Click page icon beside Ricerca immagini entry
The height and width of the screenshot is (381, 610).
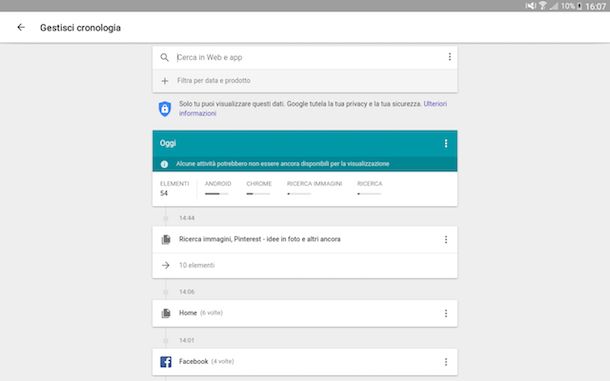coord(166,239)
